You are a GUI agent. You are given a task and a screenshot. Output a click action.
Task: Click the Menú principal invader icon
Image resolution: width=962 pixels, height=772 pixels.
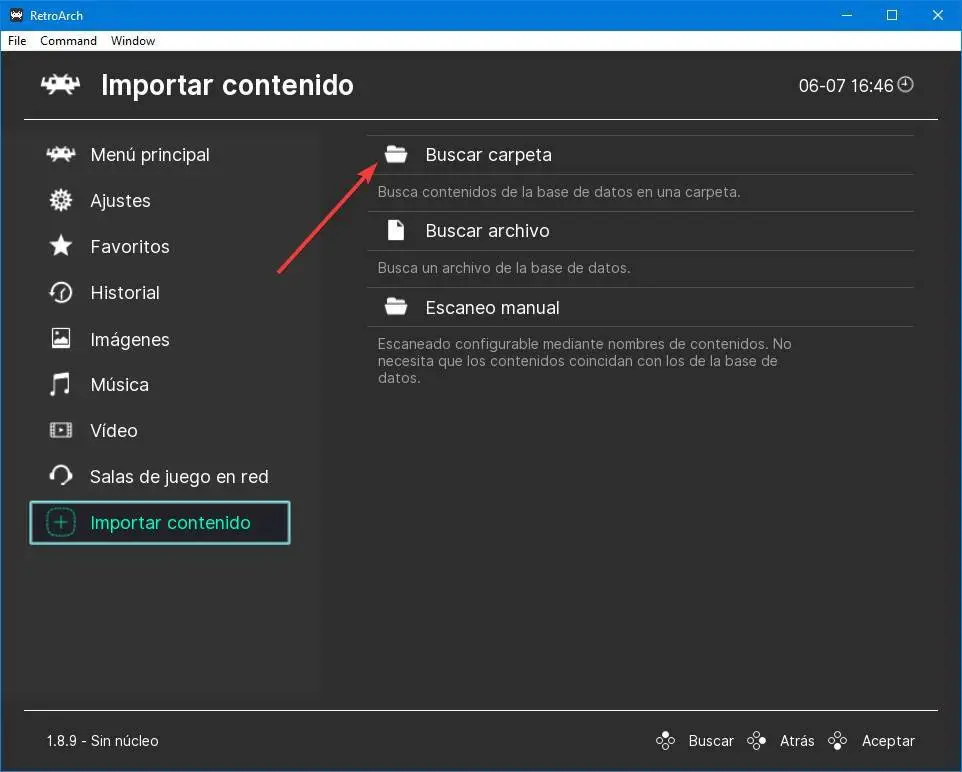point(61,154)
